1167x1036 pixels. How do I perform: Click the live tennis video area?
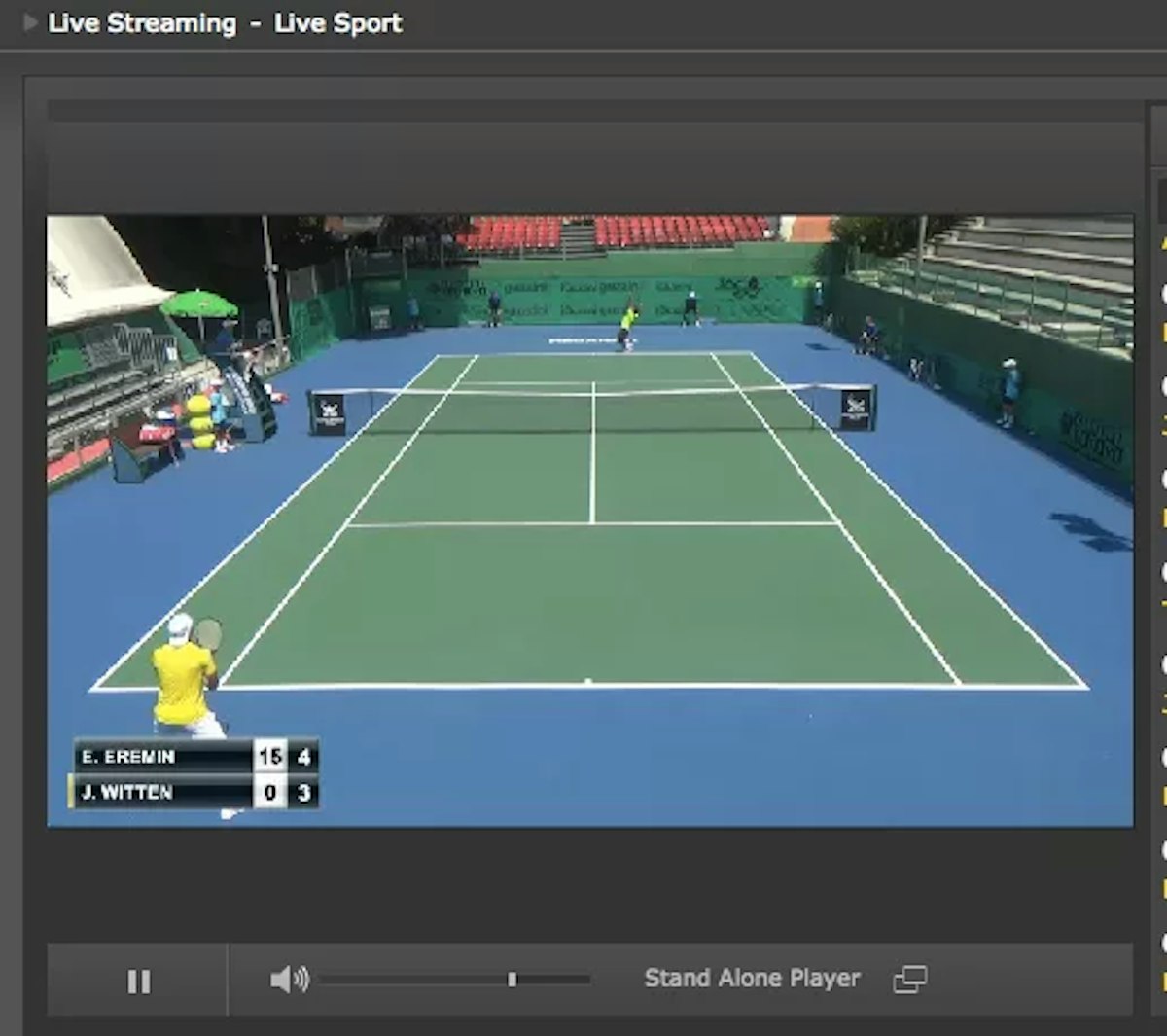tap(589, 520)
